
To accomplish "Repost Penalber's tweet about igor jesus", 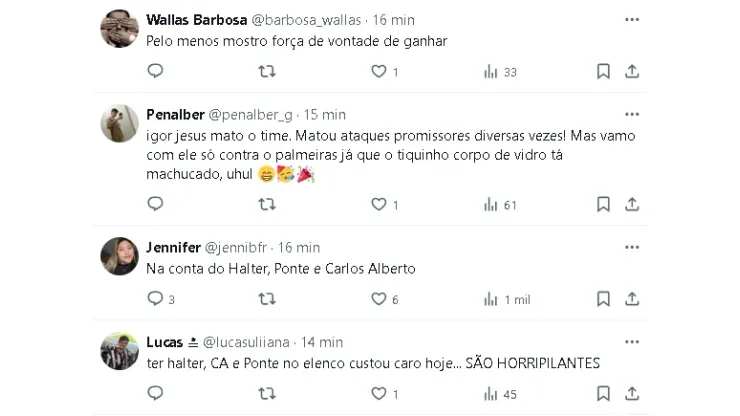I will click(x=267, y=204).
